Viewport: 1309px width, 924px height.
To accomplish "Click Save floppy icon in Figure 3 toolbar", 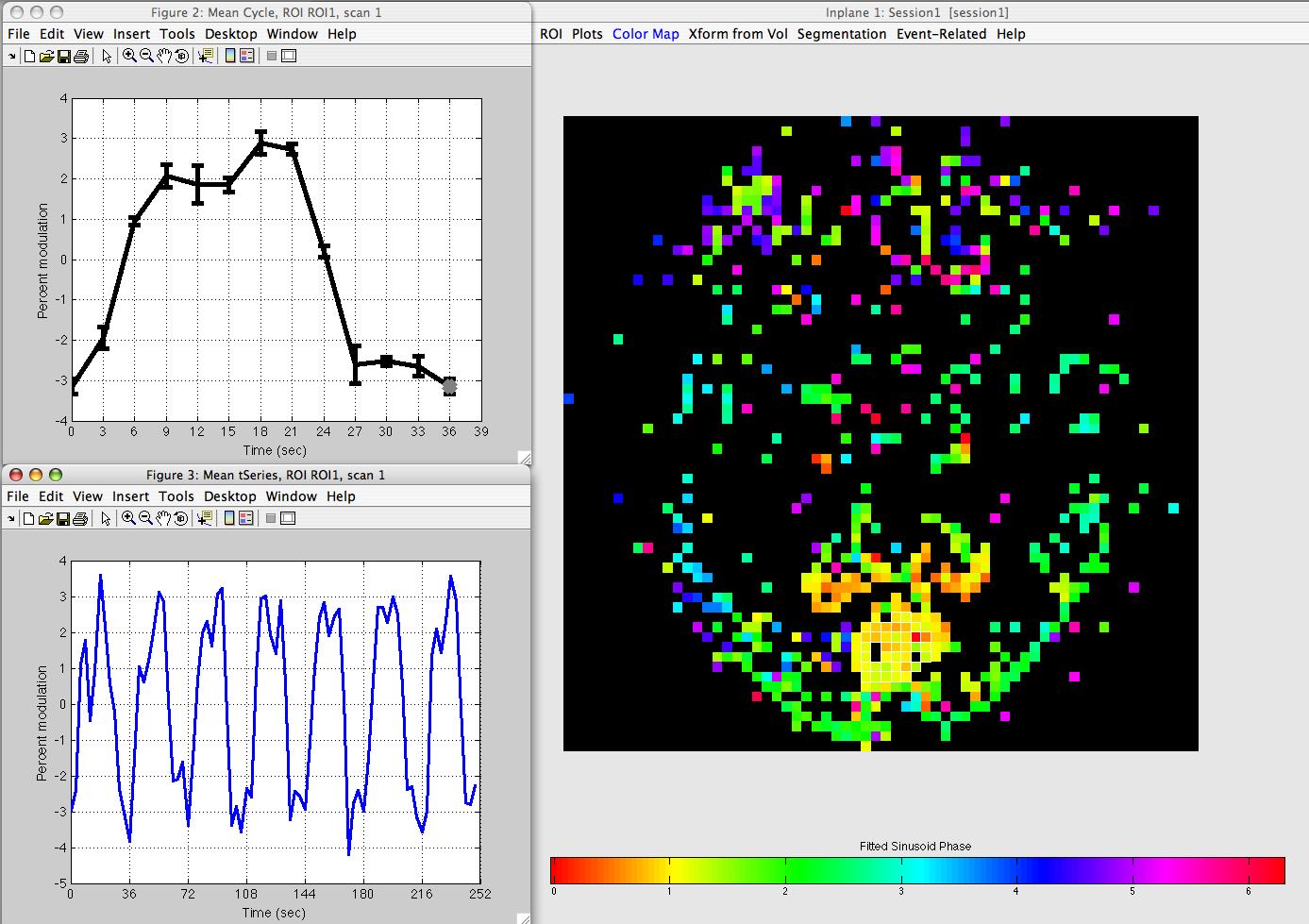I will point(62,518).
